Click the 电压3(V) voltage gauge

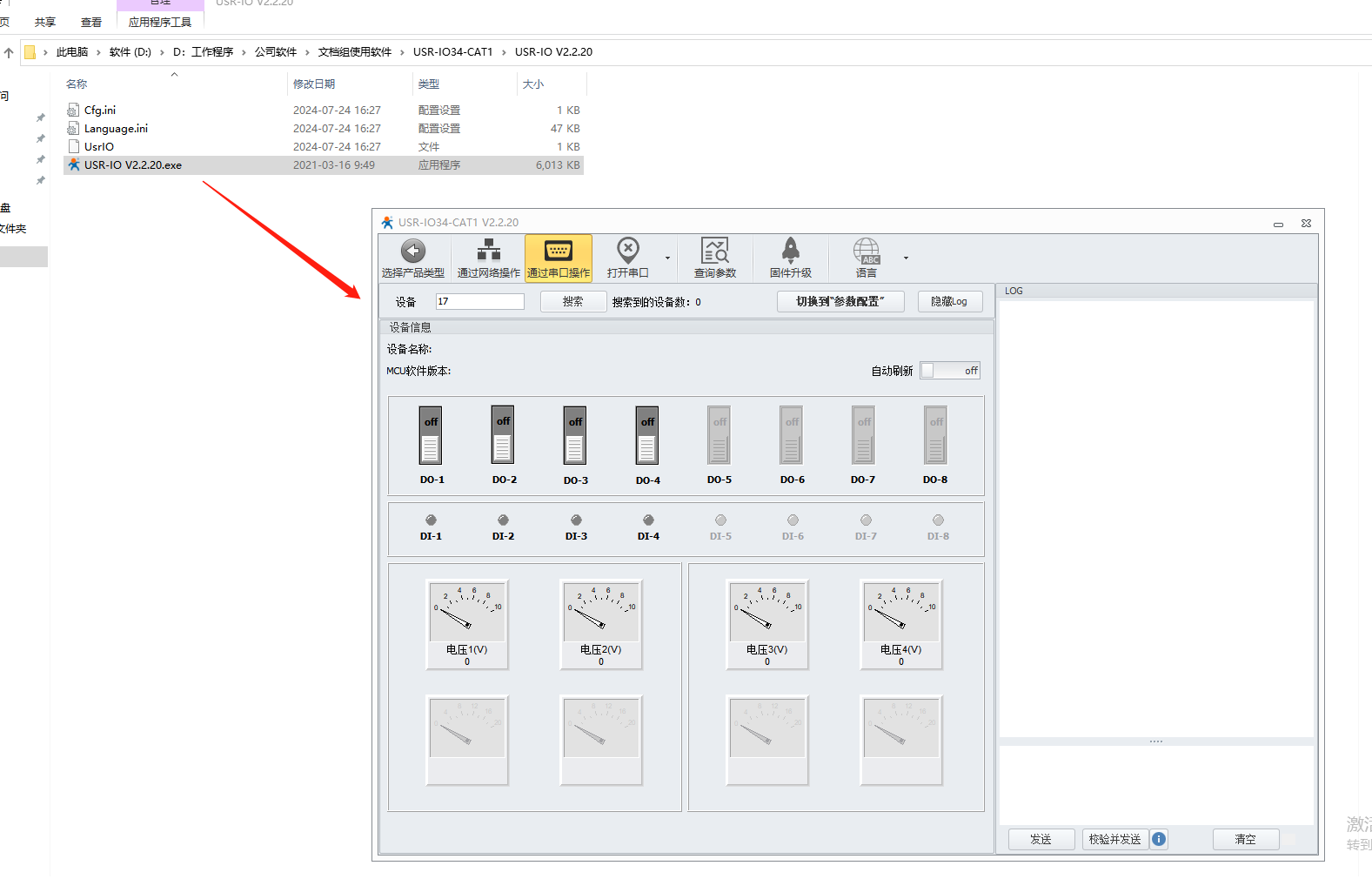coord(767,625)
